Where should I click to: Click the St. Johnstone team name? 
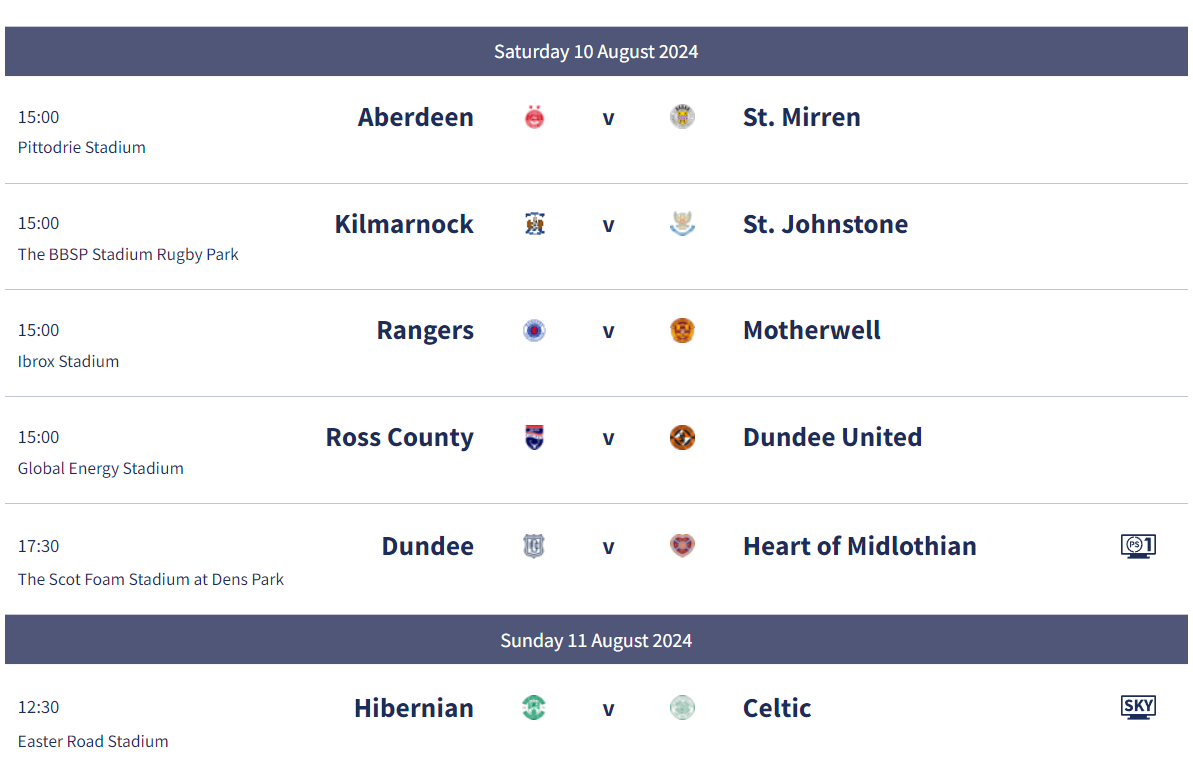[x=825, y=224]
